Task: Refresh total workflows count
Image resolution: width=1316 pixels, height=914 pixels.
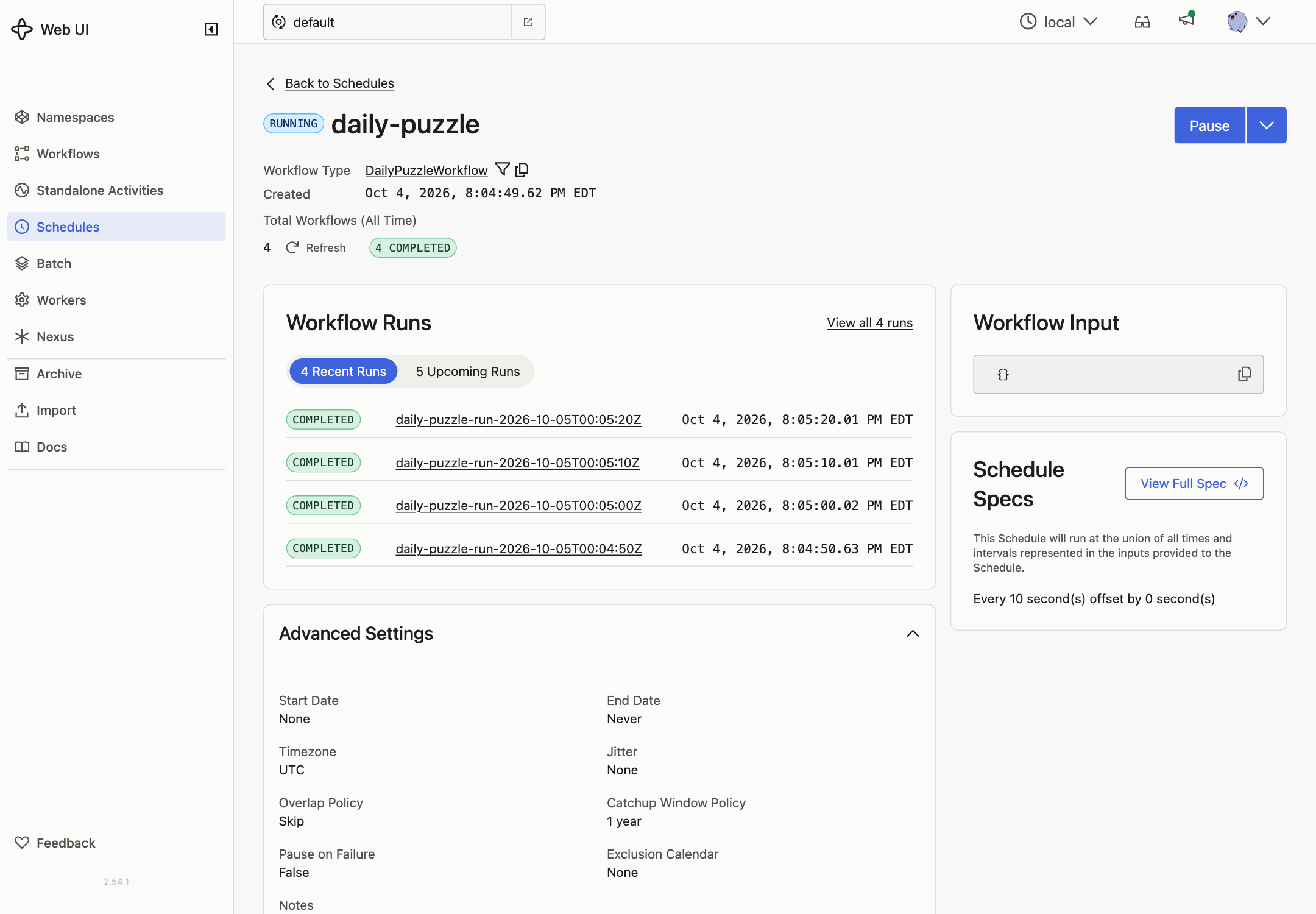Action: pos(316,247)
